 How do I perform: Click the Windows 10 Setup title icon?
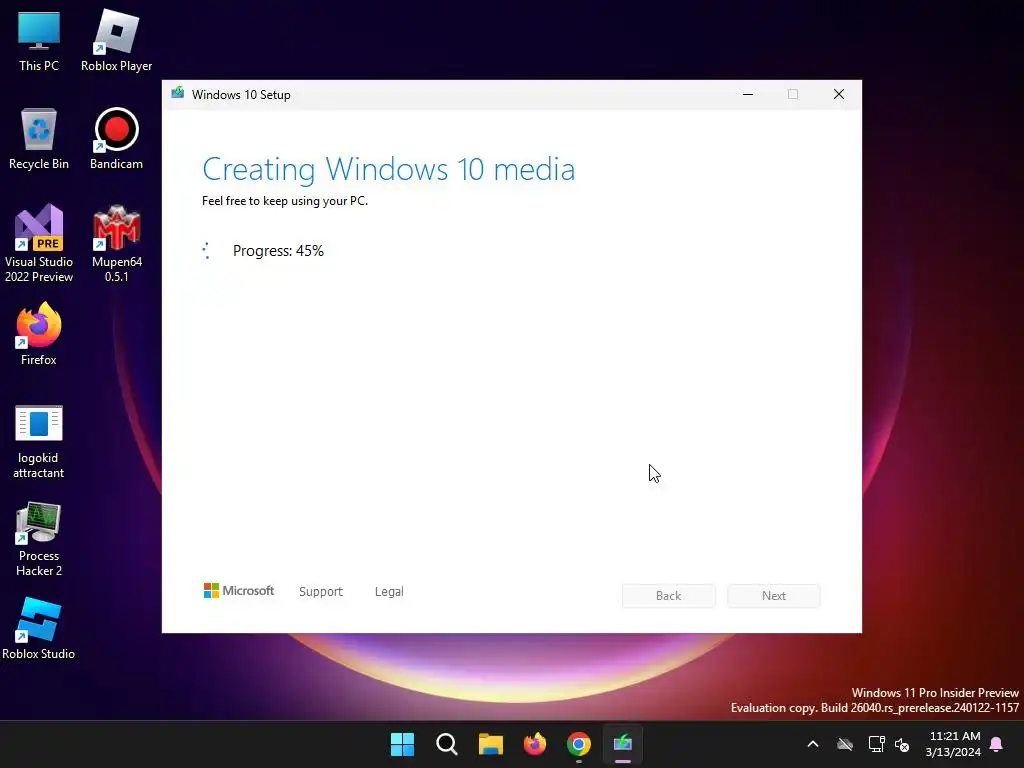coord(178,93)
